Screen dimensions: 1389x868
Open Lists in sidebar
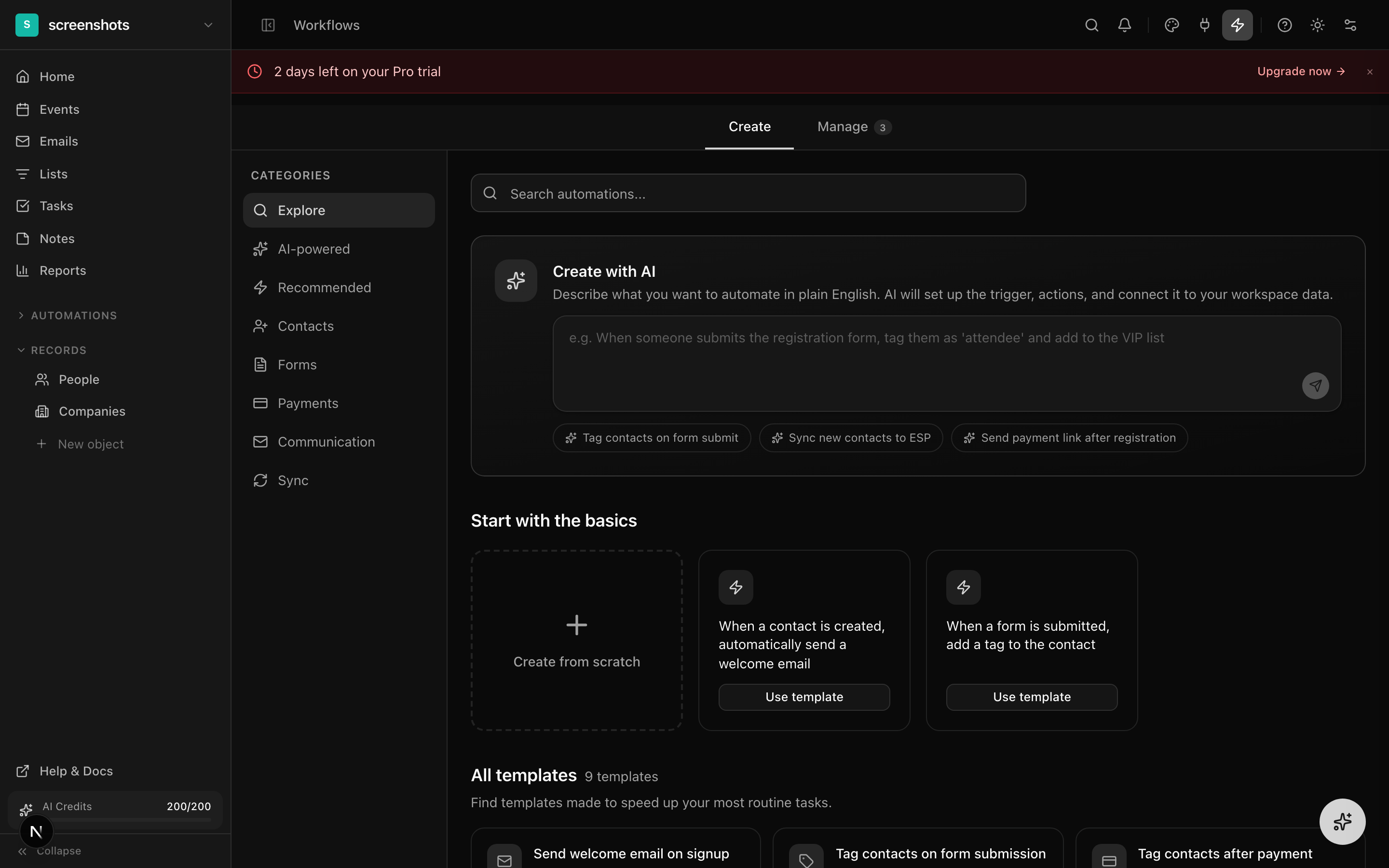pyautogui.click(x=115, y=174)
